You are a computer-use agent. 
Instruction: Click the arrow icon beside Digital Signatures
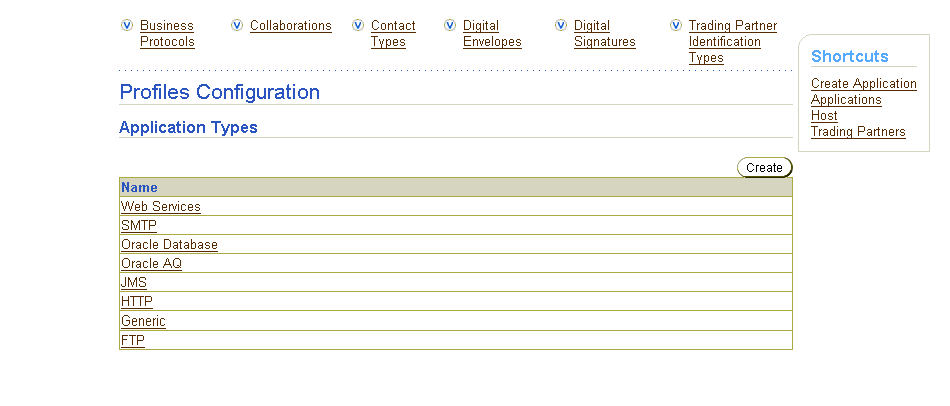click(561, 25)
